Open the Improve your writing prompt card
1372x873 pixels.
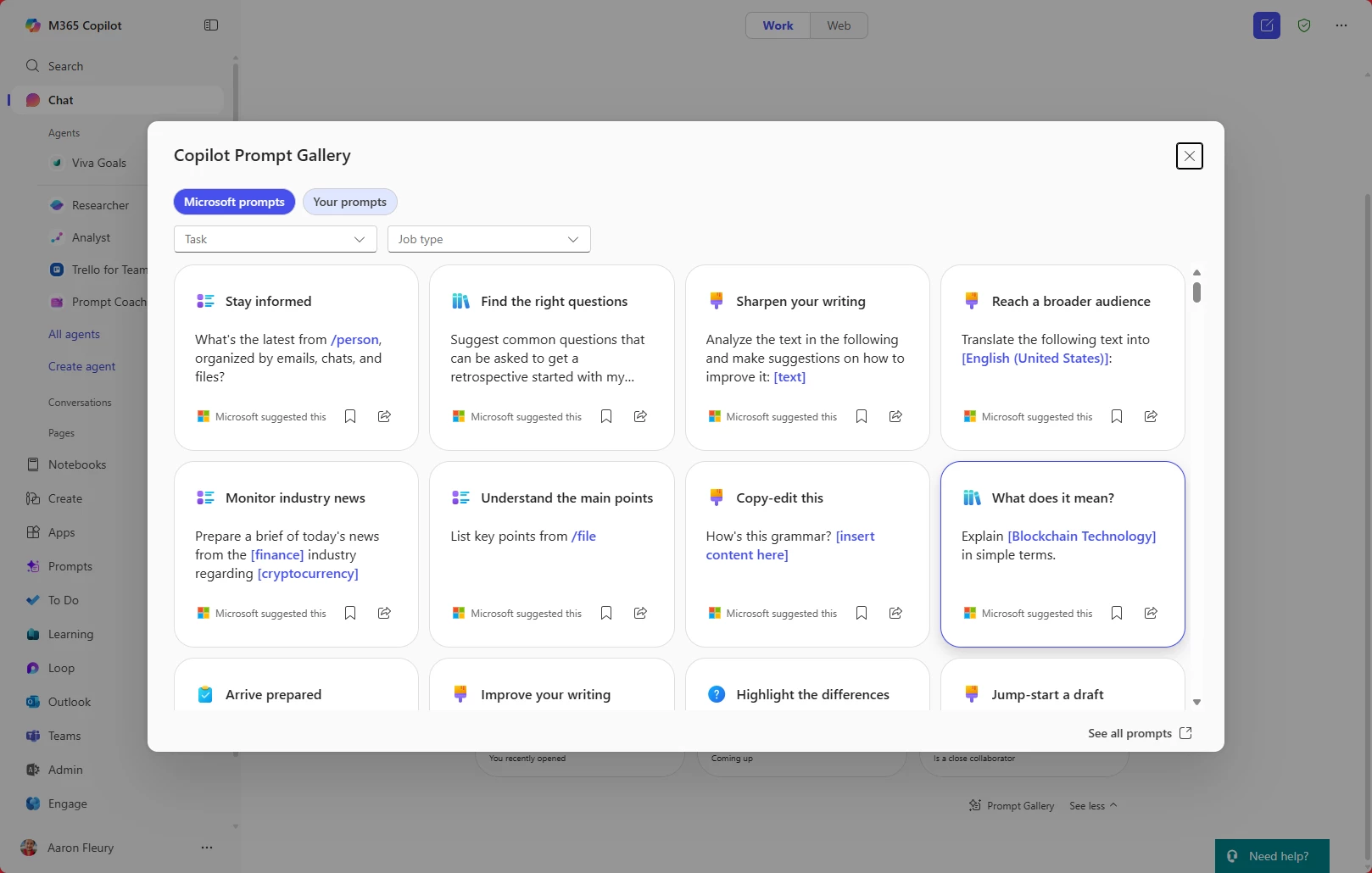pos(552,685)
